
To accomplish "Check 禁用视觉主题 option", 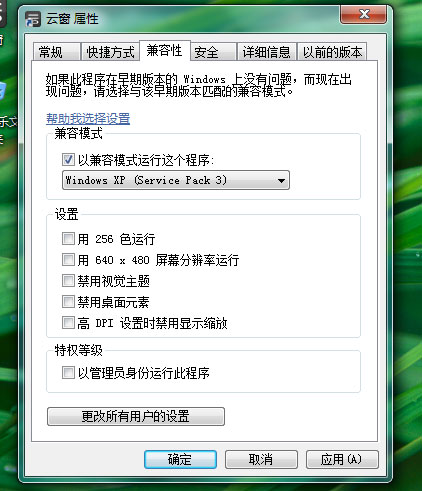I will click(x=68, y=281).
